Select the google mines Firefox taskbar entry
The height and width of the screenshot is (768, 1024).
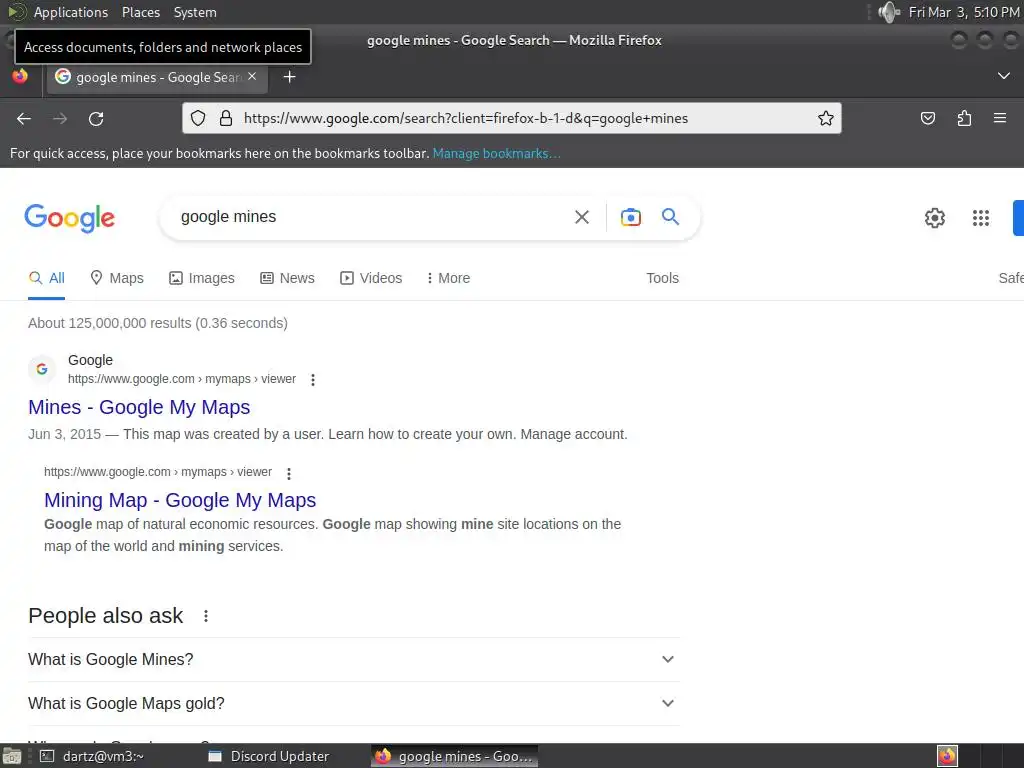455,756
